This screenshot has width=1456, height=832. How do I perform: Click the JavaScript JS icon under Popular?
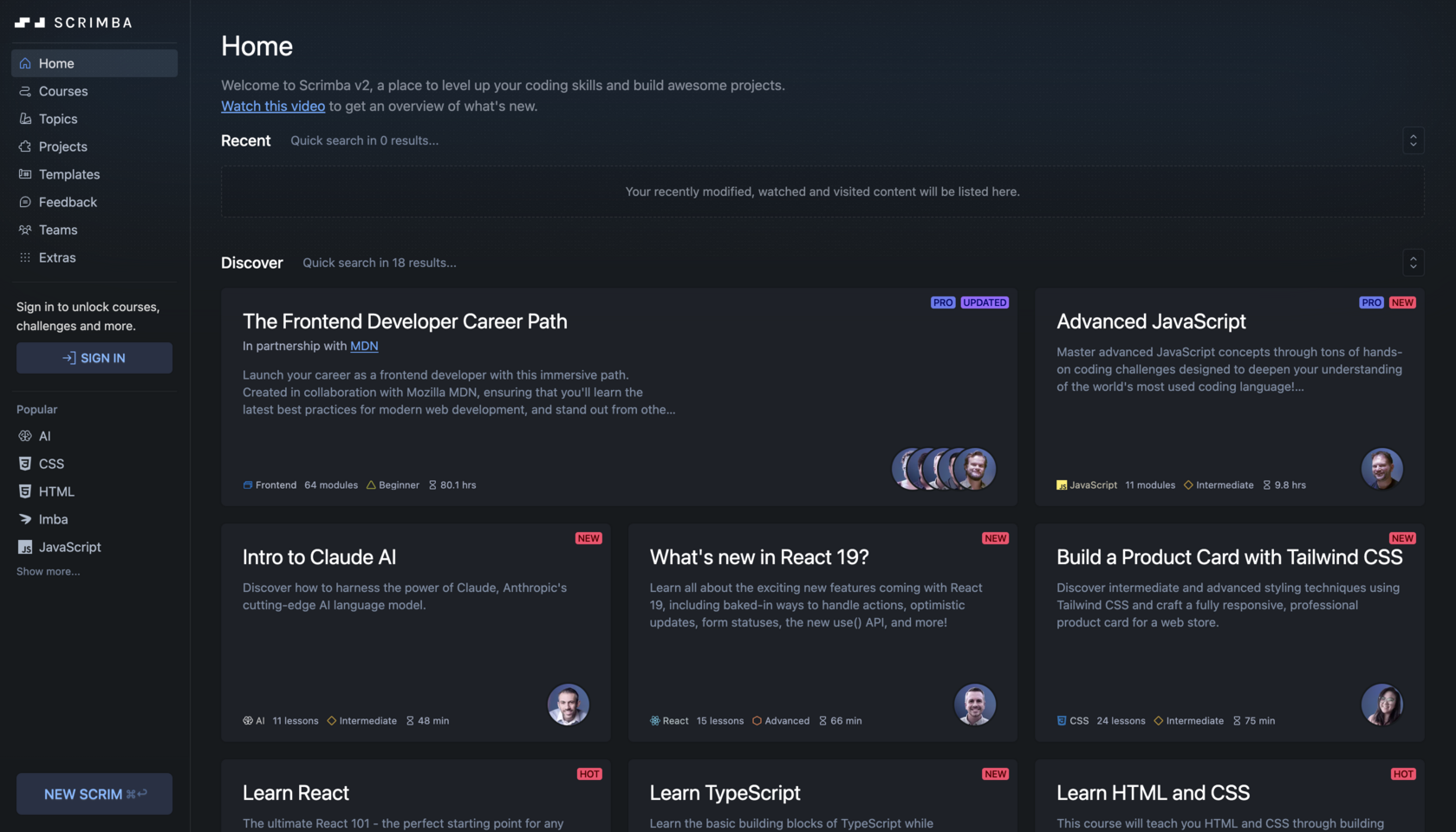click(x=25, y=547)
